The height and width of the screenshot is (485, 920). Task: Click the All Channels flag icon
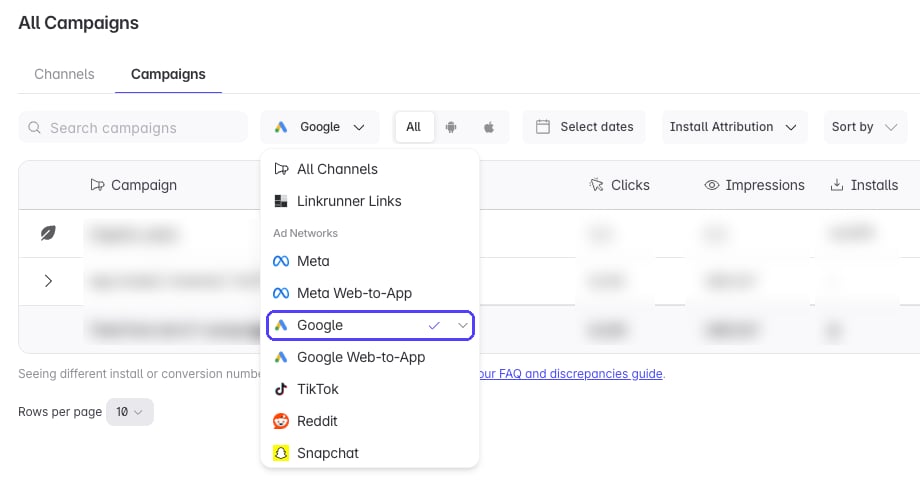[x=281, y=169]
